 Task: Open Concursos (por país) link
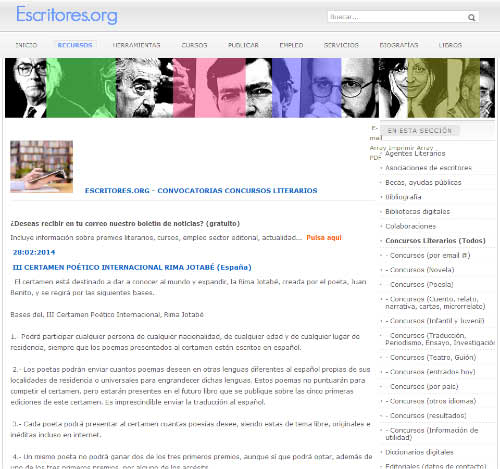(x=422, y=386)
